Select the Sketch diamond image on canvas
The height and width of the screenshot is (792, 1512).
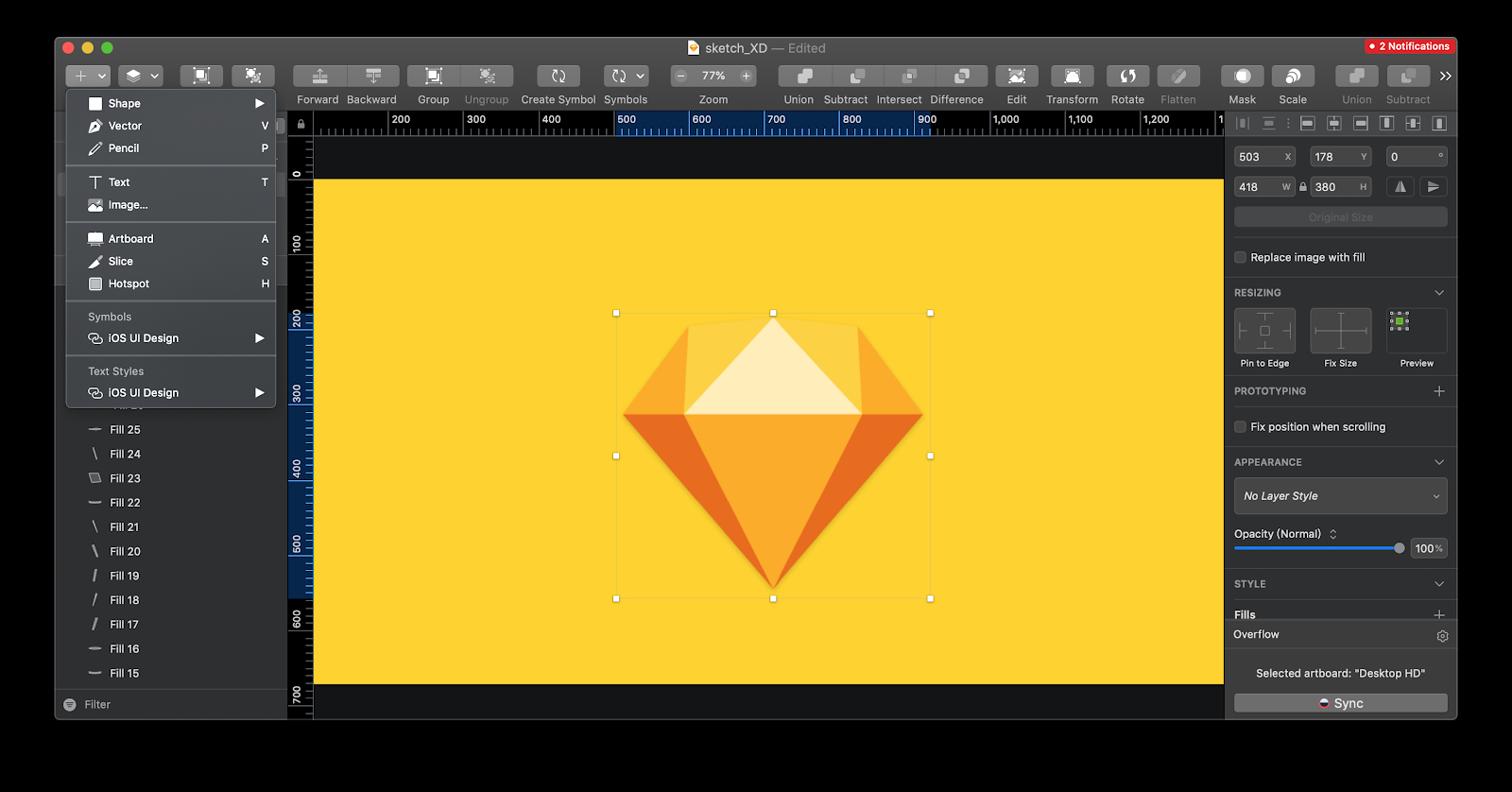(773, 456)
